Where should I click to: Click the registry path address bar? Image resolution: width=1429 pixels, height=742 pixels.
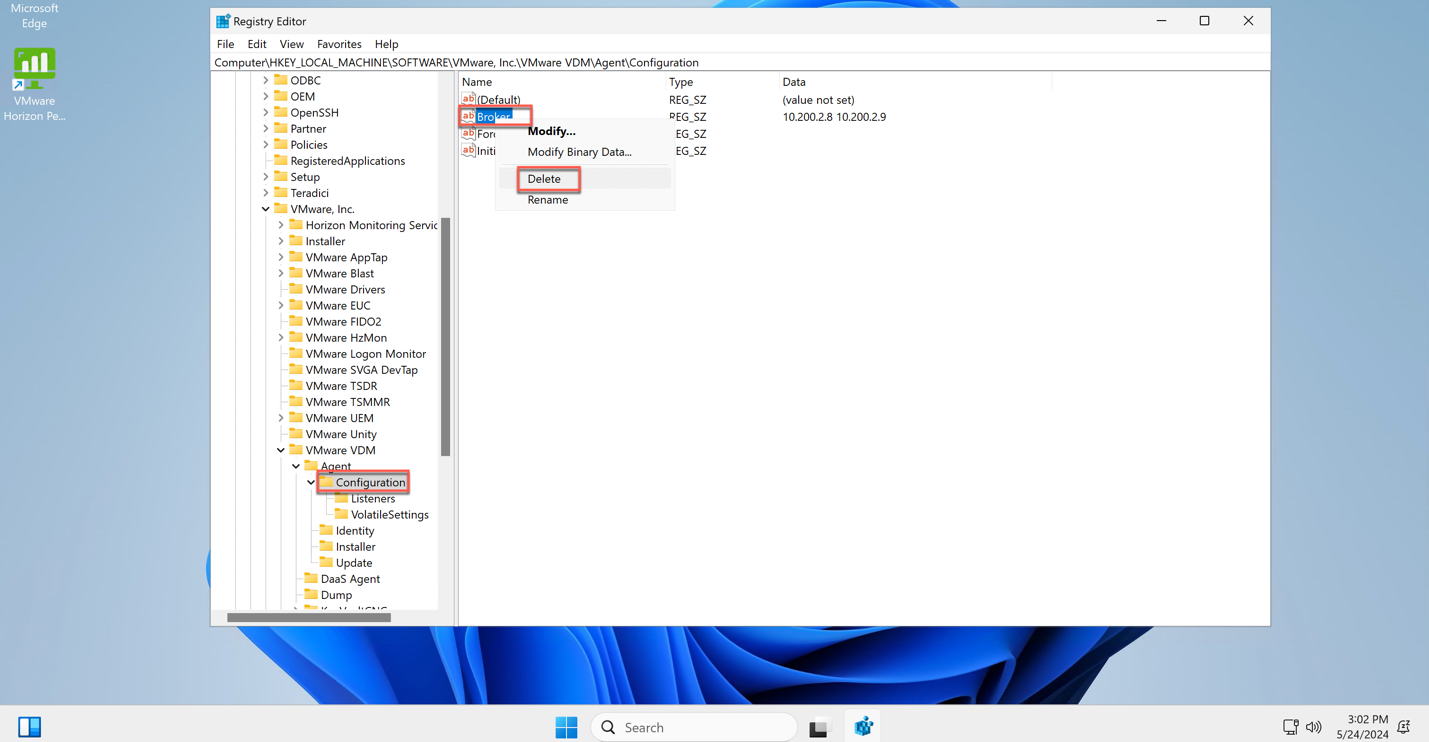(740, 62)
